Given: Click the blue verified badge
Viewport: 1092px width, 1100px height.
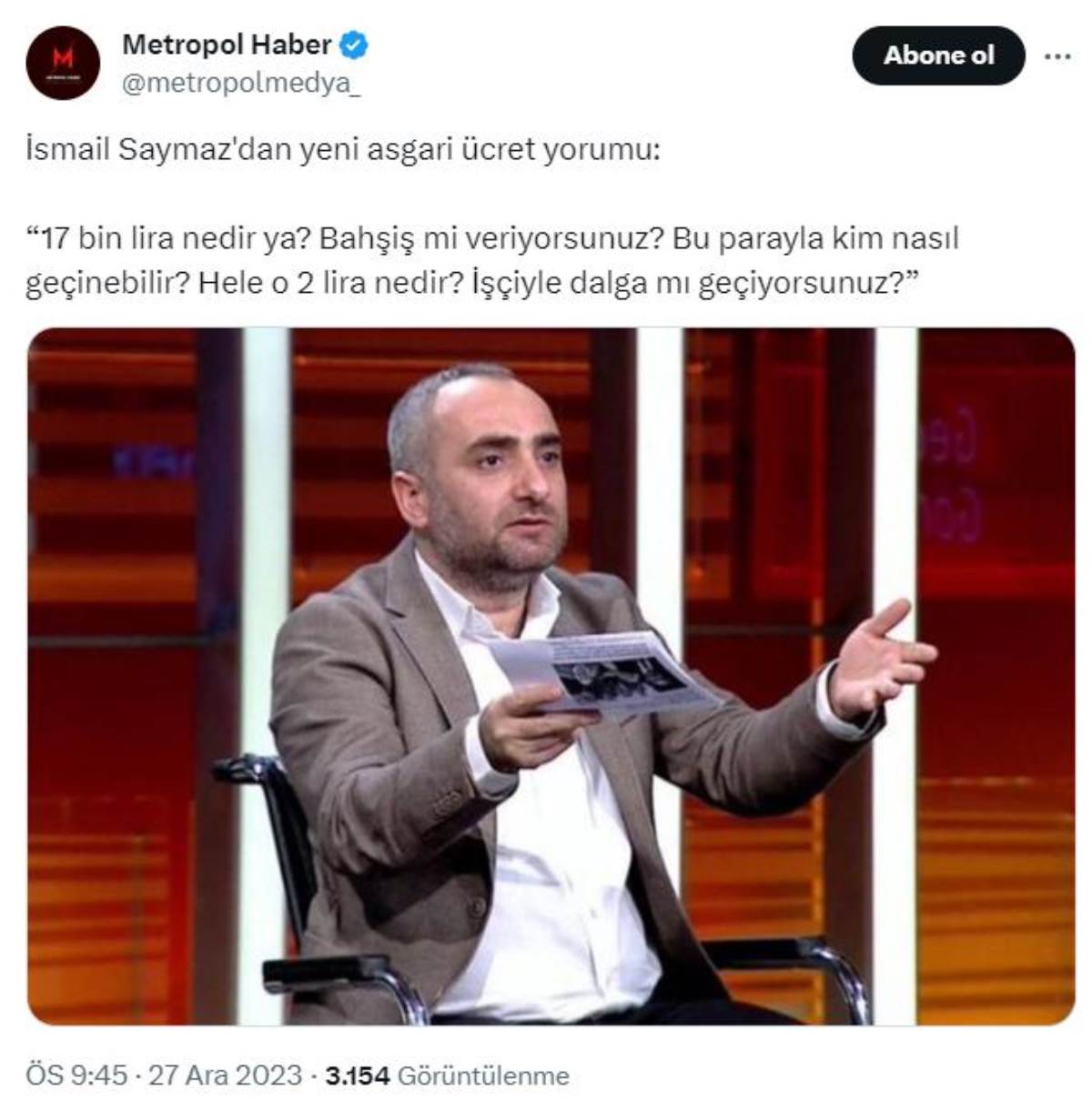Looking at the screenshot, I should click(353, 45).
